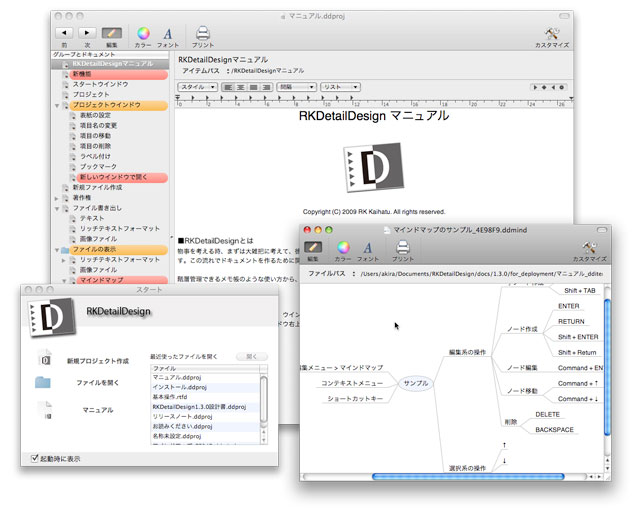Viewport: 632px width, 512px height.
Task: Click the サンプル center node in mind map
Action: click(416, 383)
